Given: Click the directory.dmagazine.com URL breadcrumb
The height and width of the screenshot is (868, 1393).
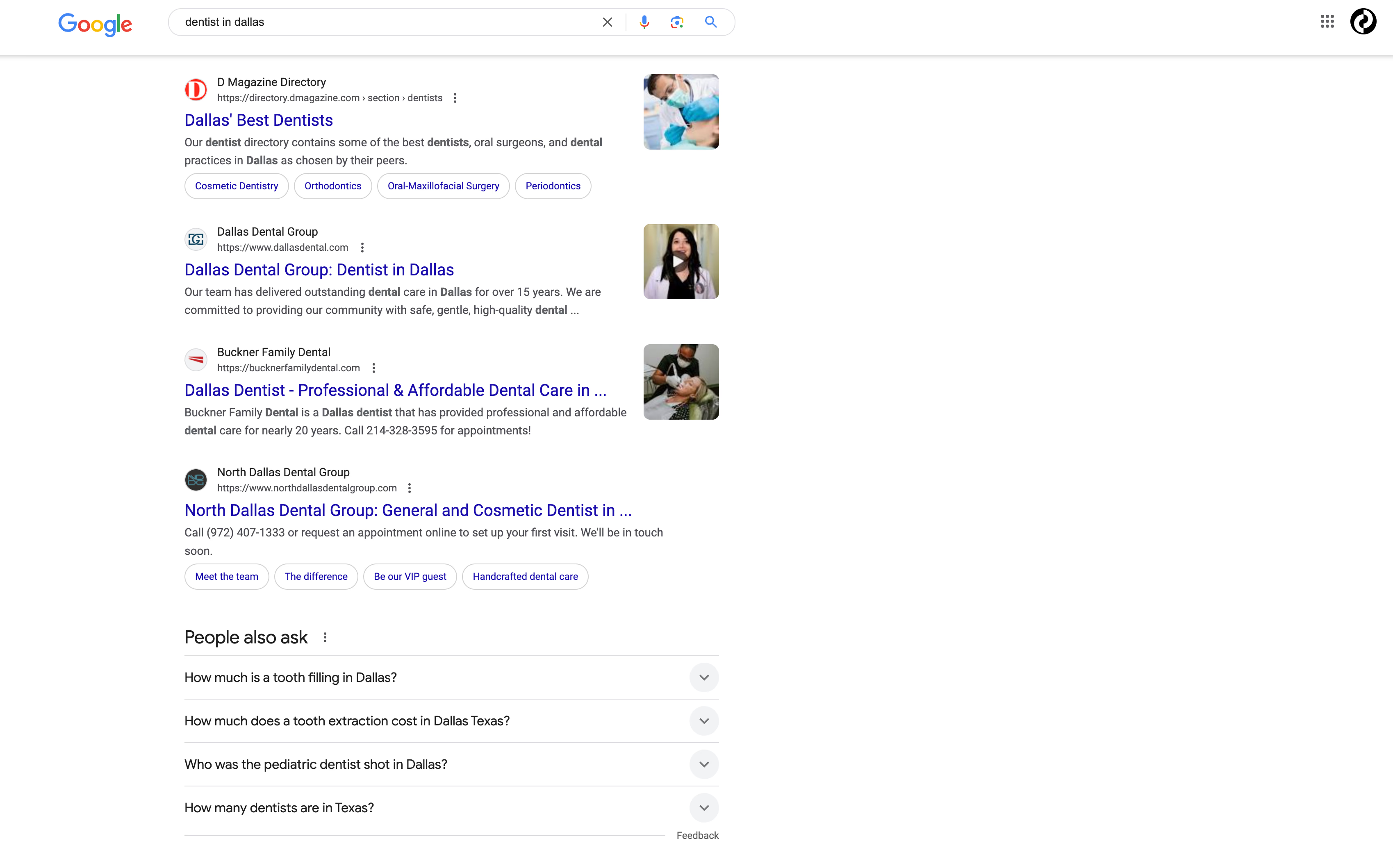Looking at the screenshot, I should (330, 98).
